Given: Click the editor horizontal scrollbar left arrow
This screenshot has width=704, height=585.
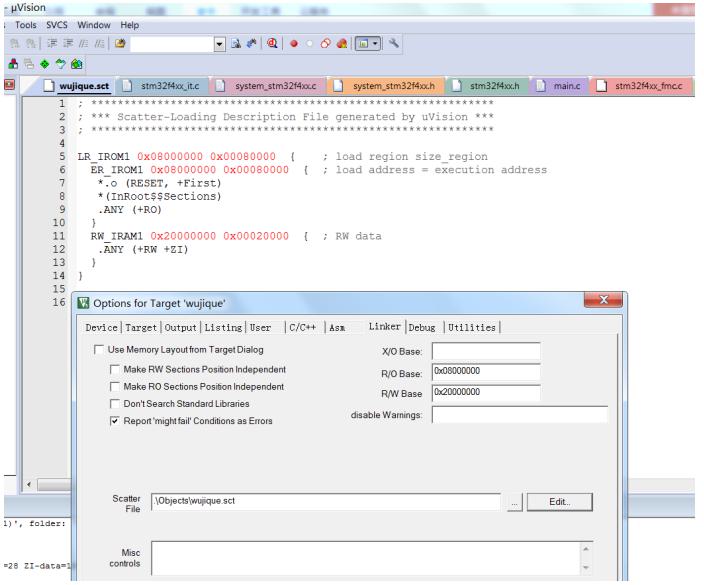Looking at the screenshot, I should pyautogui.click(x=29, y=484).
